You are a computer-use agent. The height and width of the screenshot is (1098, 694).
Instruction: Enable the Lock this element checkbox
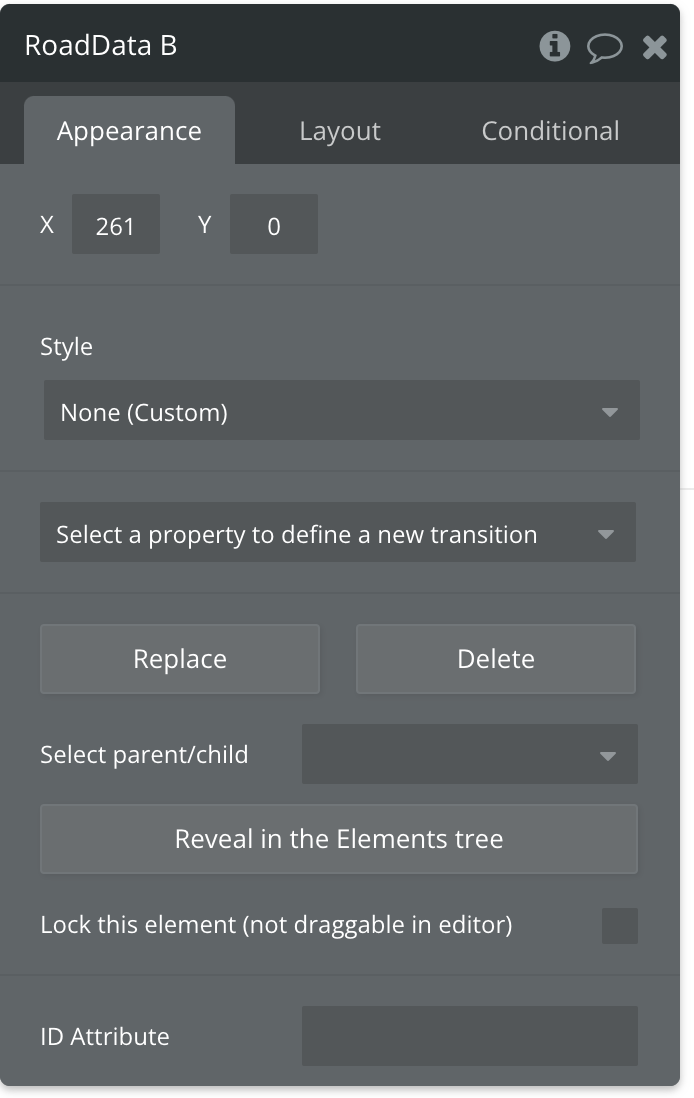619,926
